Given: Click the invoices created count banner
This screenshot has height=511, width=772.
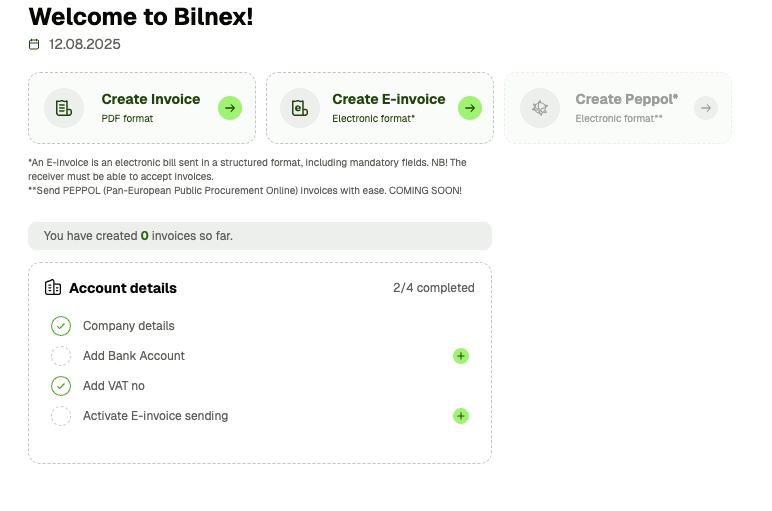Looking at the screenshot, I should point(260,236).
